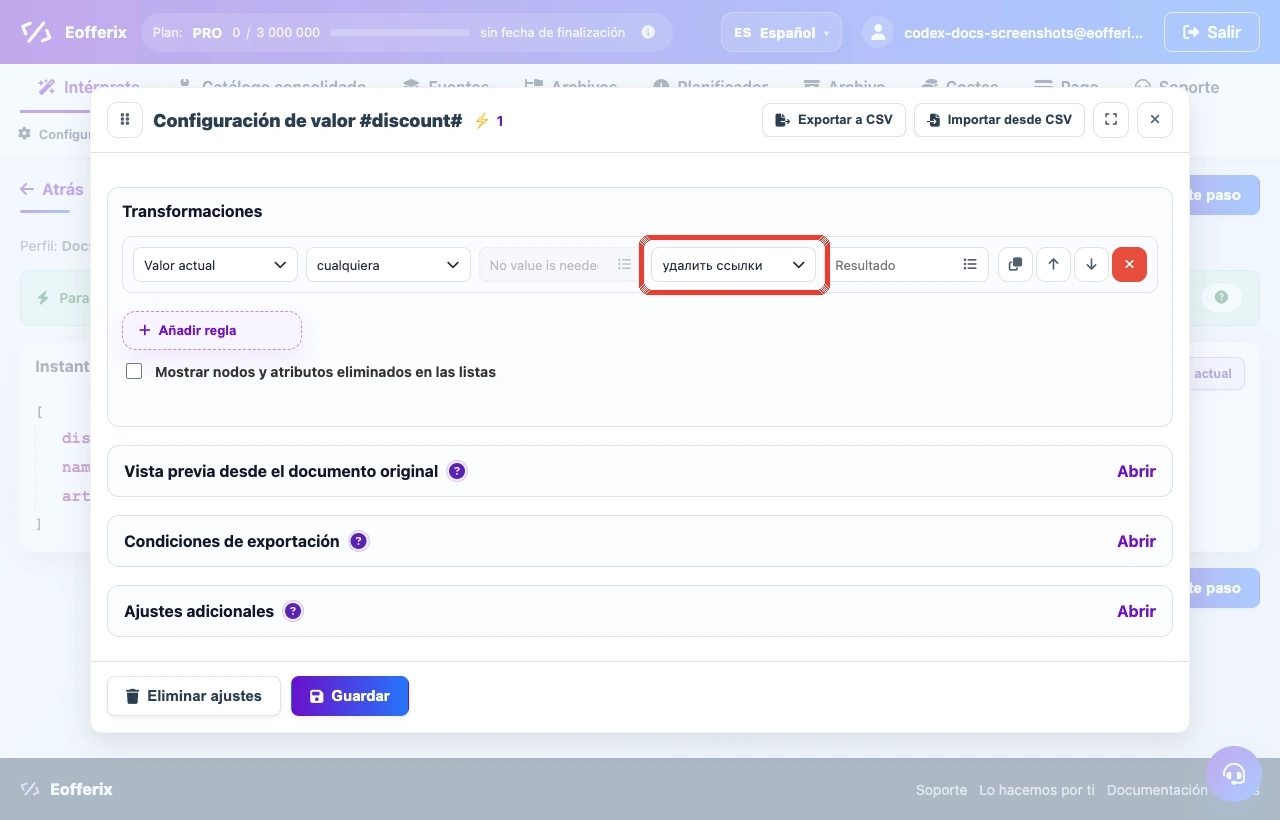1280x820 pixels.
Task: Toggle fullscreen mode of the dialog
Action: [x=1111, y=120]
